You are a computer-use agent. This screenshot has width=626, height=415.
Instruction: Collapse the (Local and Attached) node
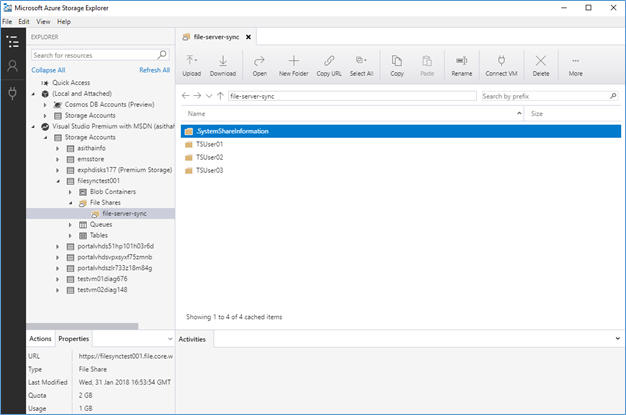click(33, 94)
